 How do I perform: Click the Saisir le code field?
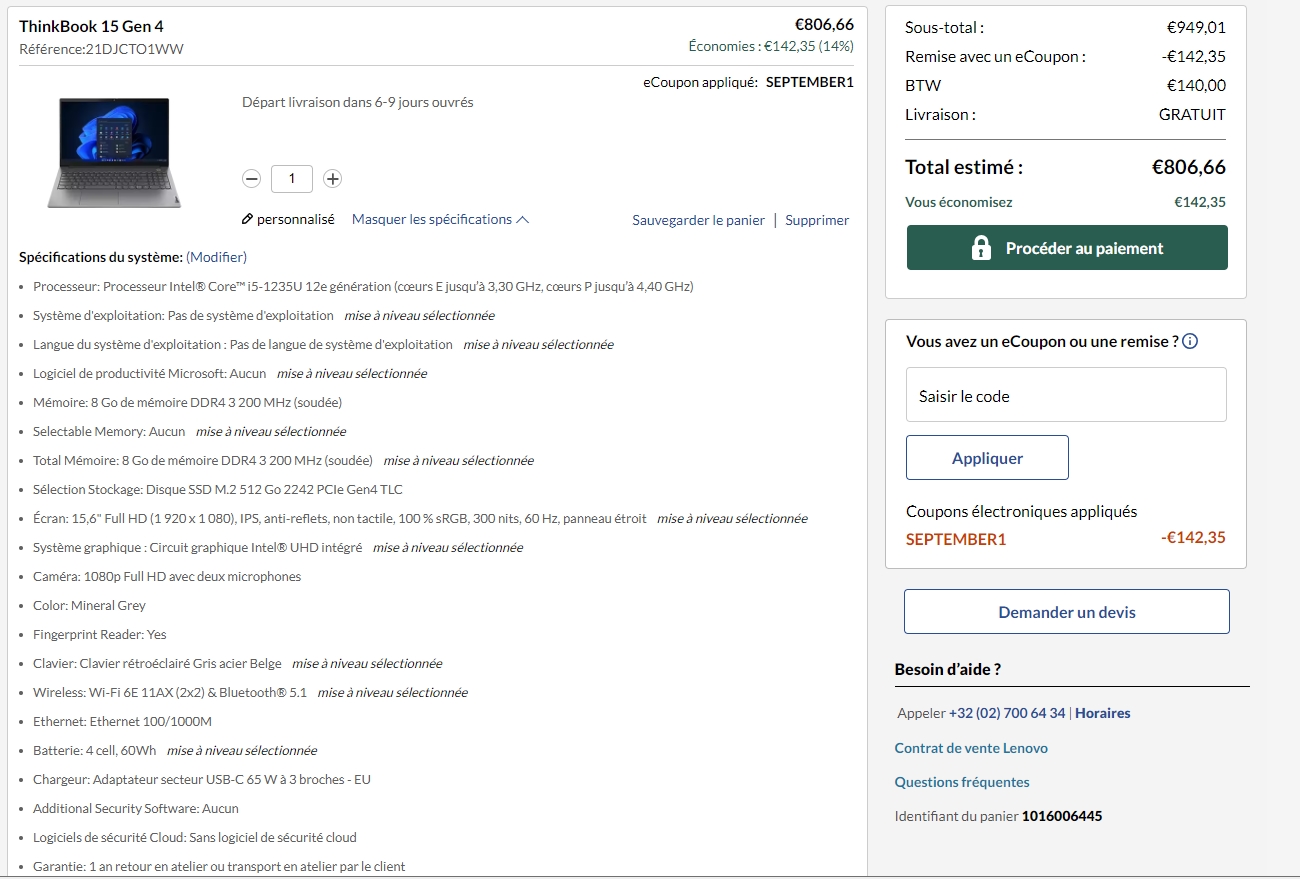pyautogui.click(x=1066, y=395)
